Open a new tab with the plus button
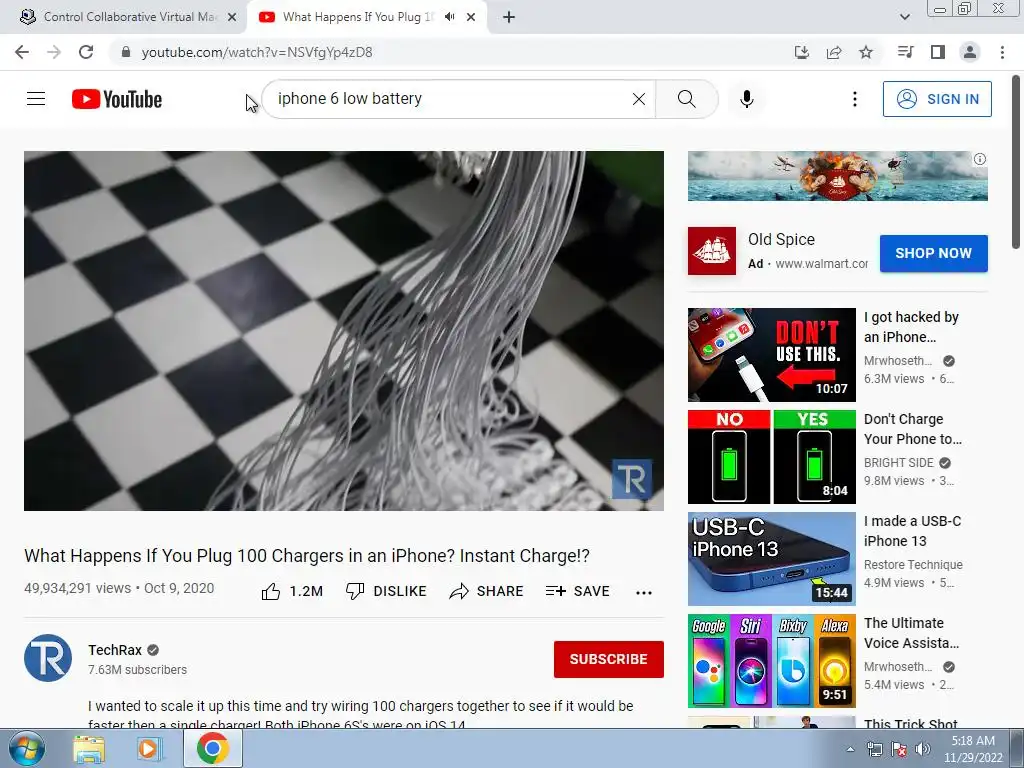This screenshot has height=768, width=1024. (x=509, y=17)
